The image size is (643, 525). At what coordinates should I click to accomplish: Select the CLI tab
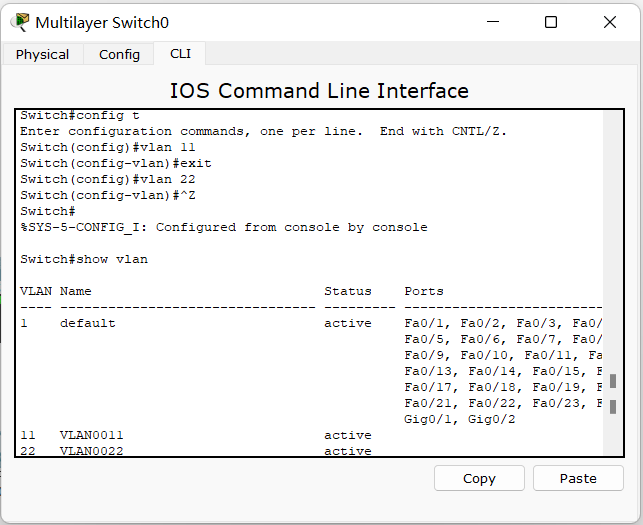[180, 53]
